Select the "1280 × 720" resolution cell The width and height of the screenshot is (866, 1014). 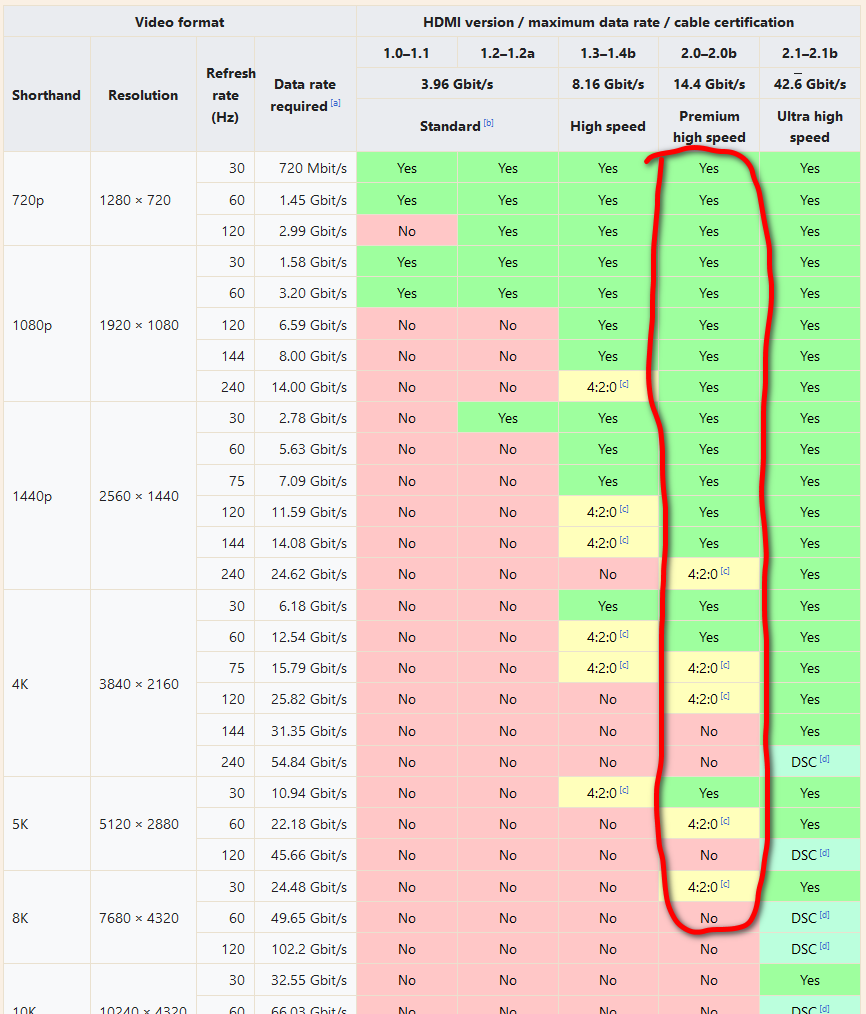click(x=143, y=200)
